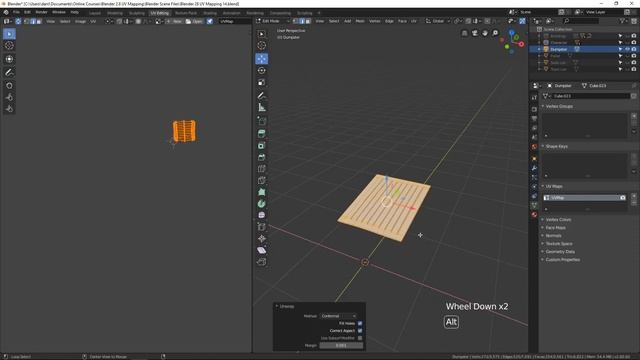The image size is (640, 360).
Task: Activate the Select Box tool in 3D viewport
Action: (262, 34)
